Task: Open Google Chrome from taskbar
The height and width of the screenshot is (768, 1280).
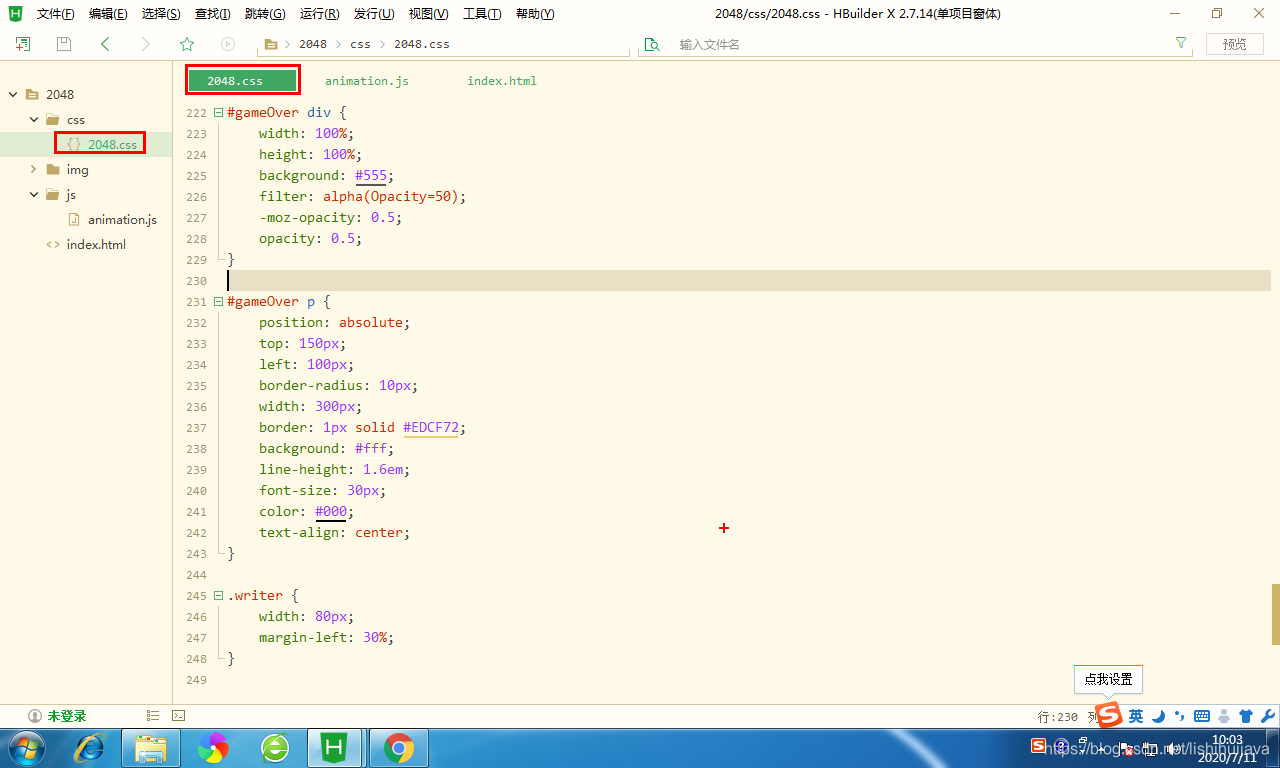Action: click(x=399, y=747)
